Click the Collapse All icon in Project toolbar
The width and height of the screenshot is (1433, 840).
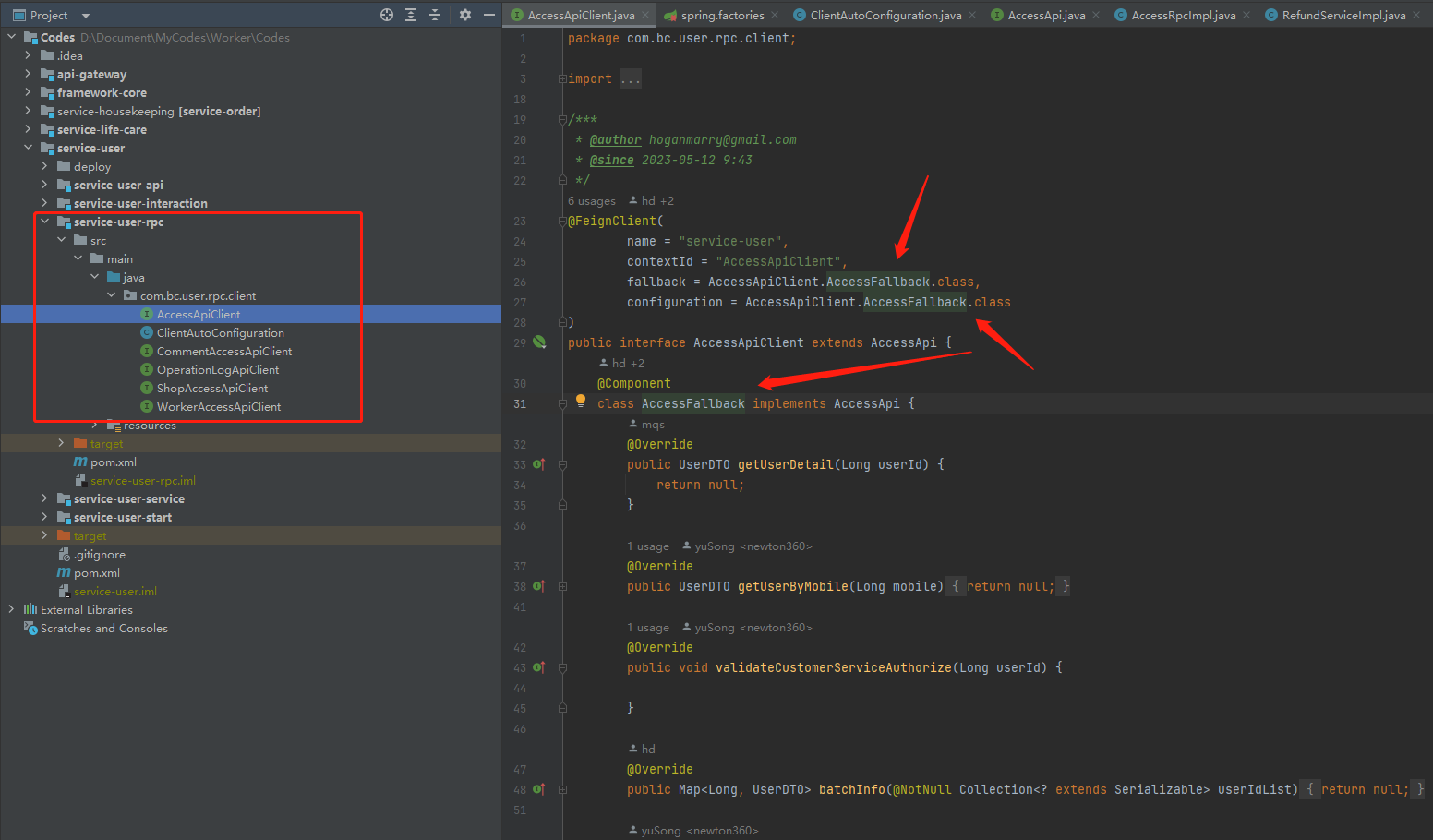point(435,15)
